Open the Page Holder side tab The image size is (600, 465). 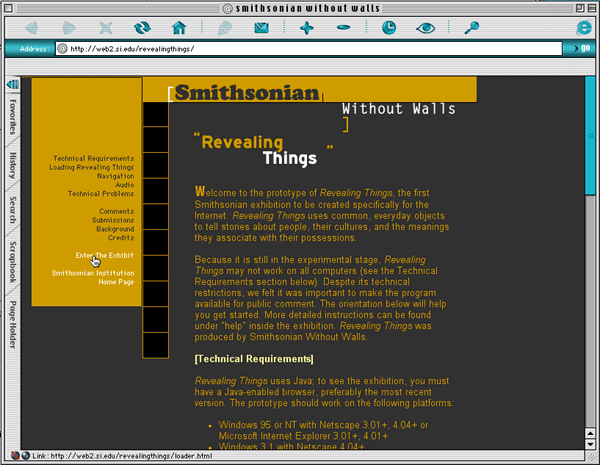point(13,325)
